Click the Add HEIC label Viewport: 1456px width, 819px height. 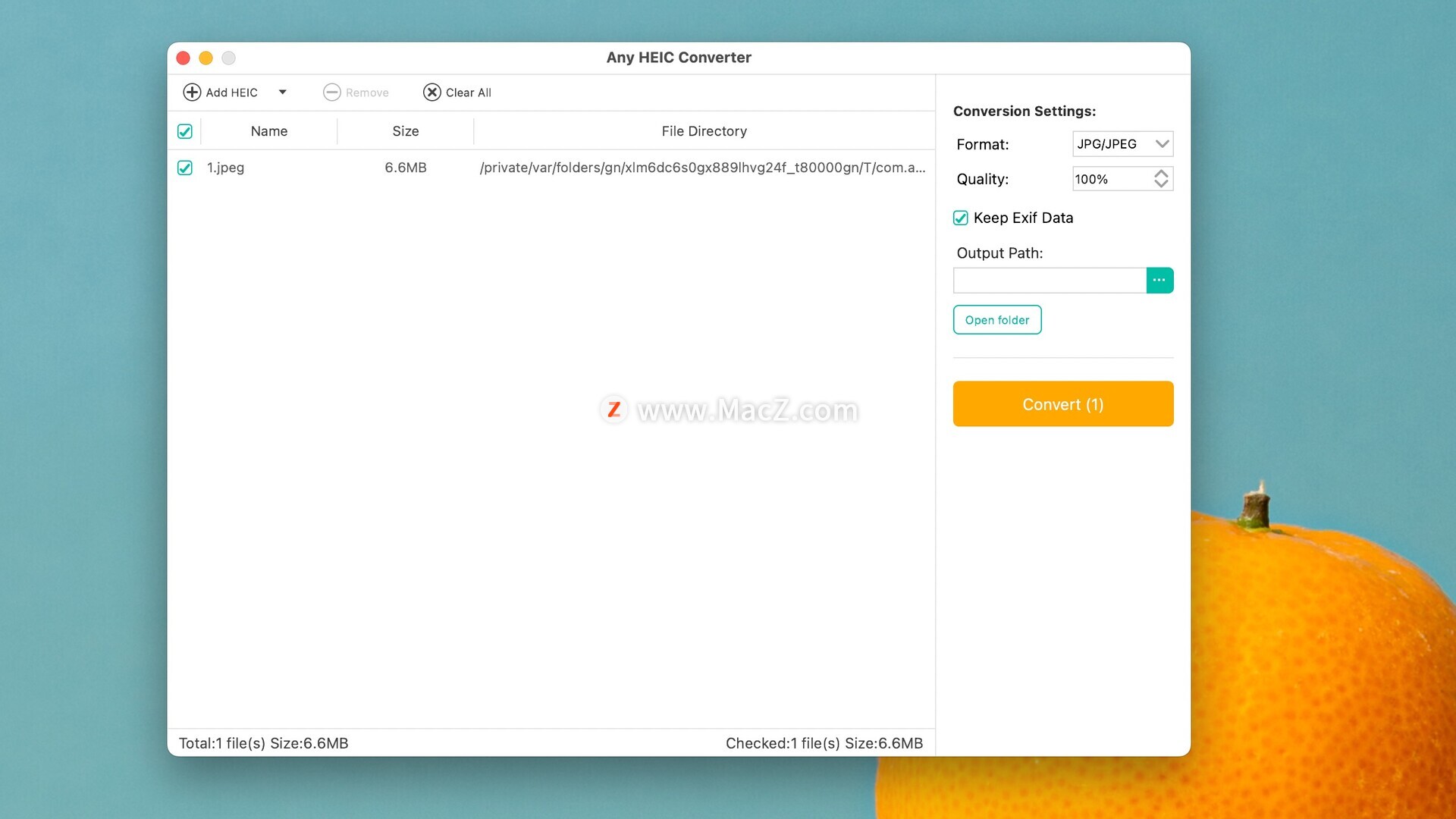click(231, 93)
